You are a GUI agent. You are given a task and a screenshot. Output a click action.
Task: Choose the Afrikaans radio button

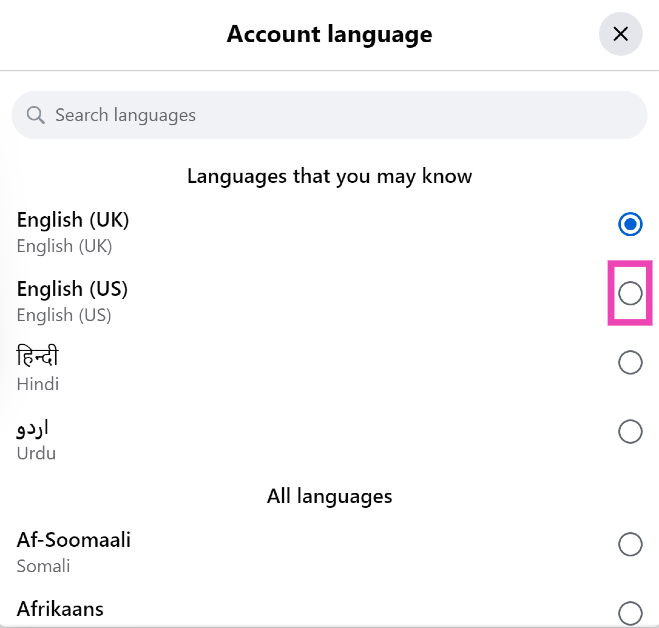pyautogui.click(x=630, y=612)
